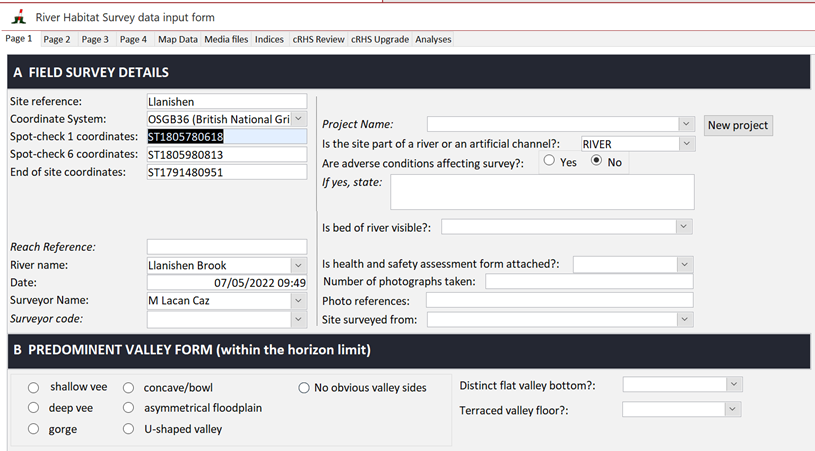This screenshot has height=451, width=815.
Task: Click the Number of photographs taken field
Action: click(x=589, y=282)
